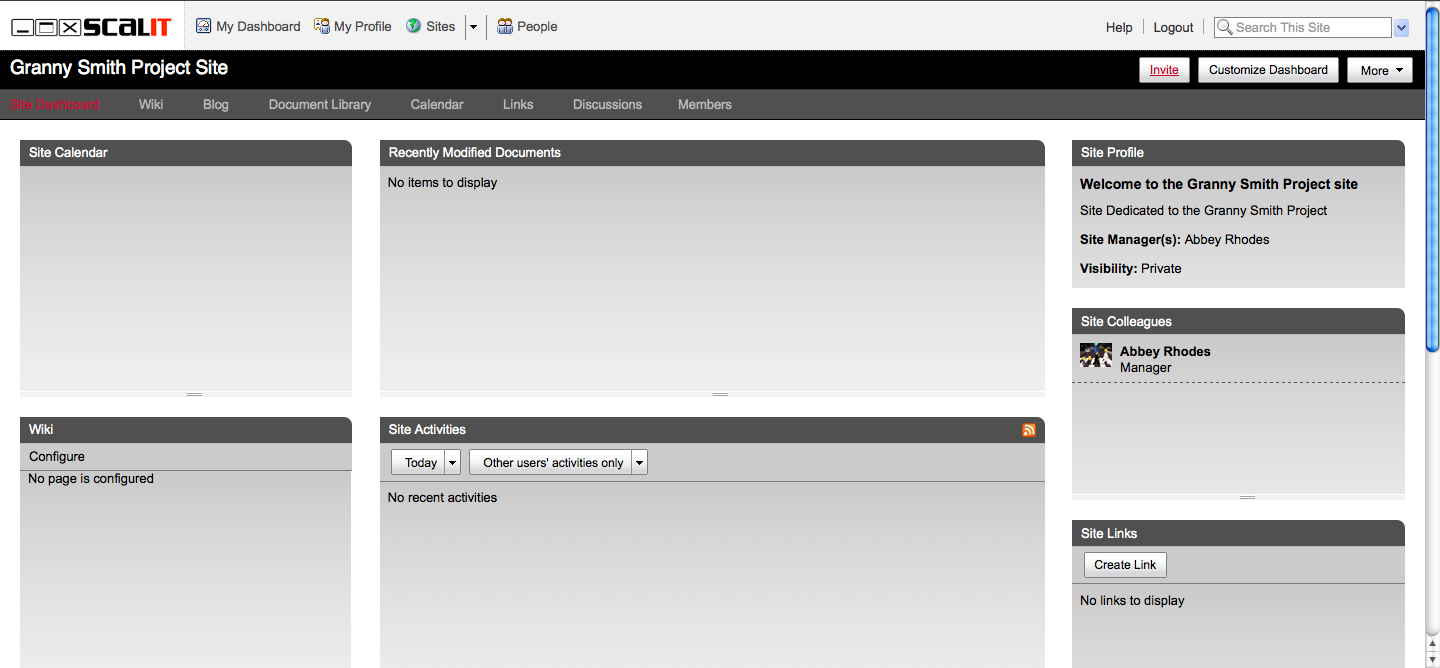
Task: Switch to the Calendar tab
Action: (x=437, y=104)
